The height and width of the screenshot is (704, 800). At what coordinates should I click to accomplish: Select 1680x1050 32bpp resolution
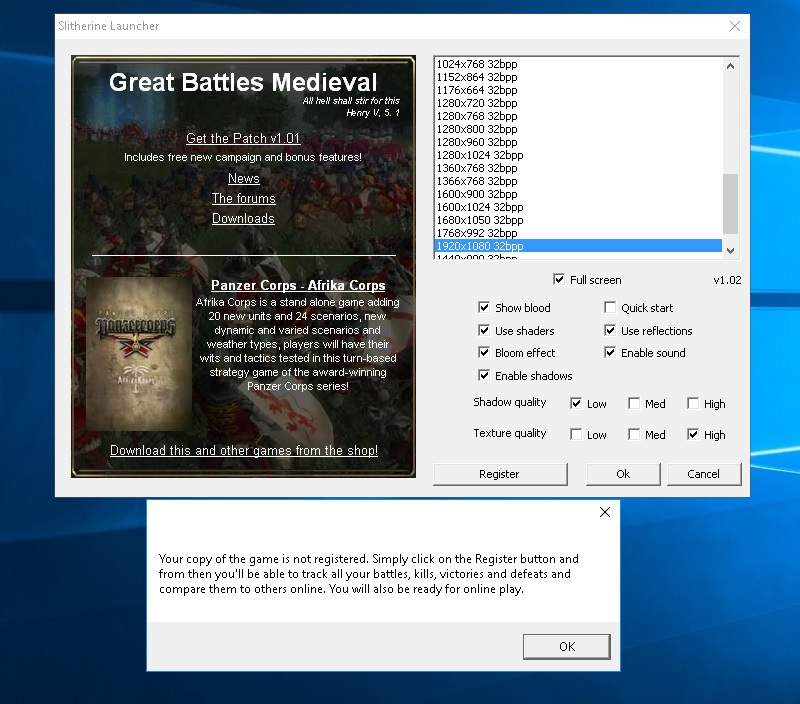tap(578, 220)
